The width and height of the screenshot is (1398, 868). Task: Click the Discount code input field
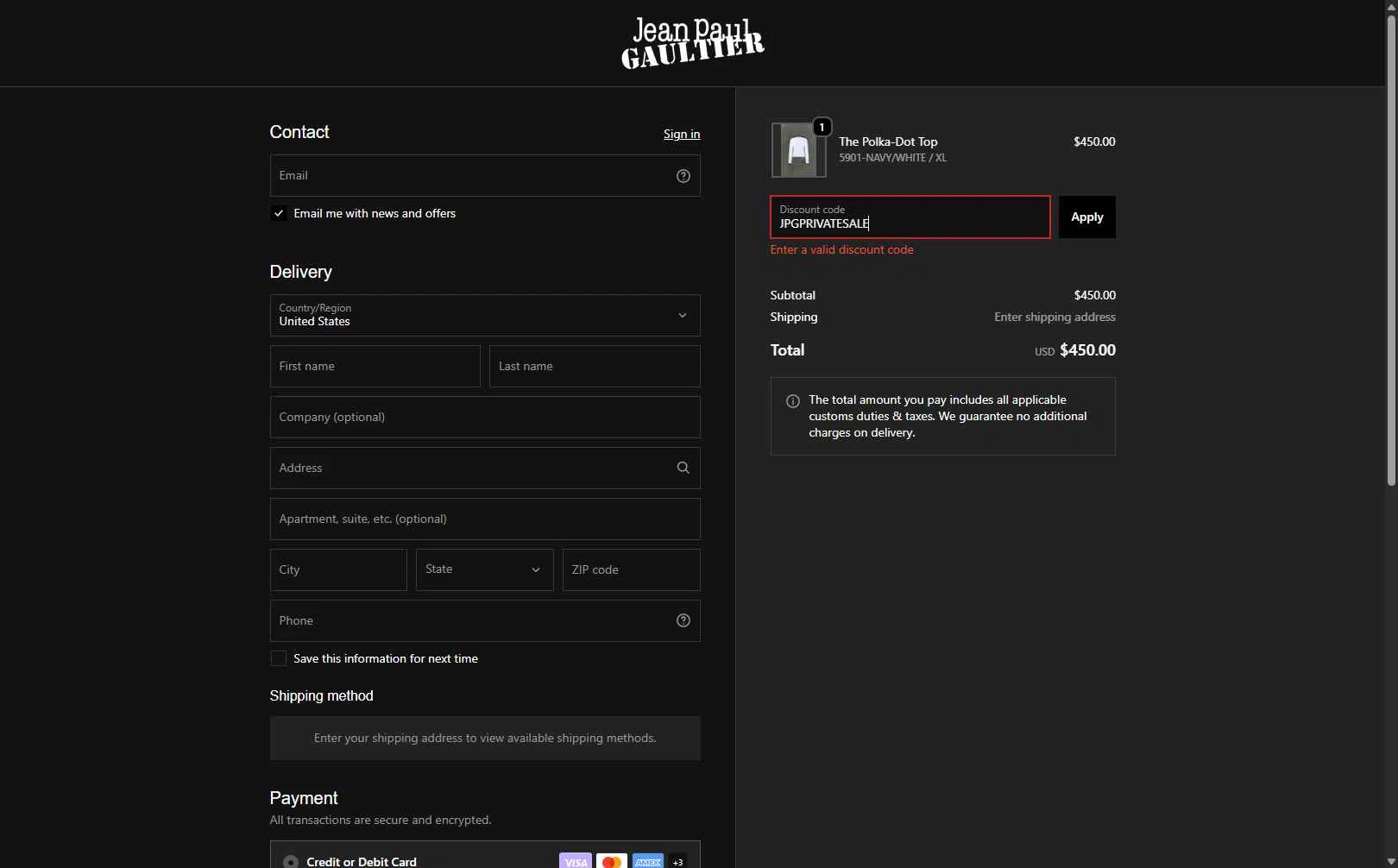(x=910, y=217)
